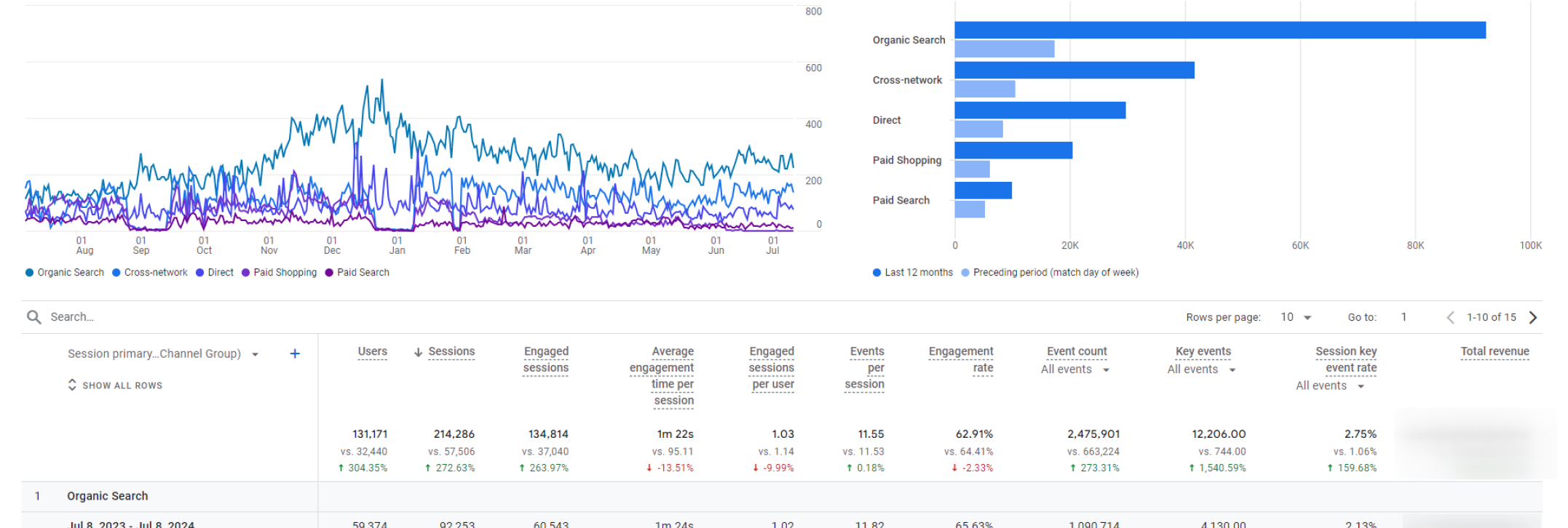Sort table by Engagement rate column
Viewport: 1568px width, 528px height.
coord(961,359)
